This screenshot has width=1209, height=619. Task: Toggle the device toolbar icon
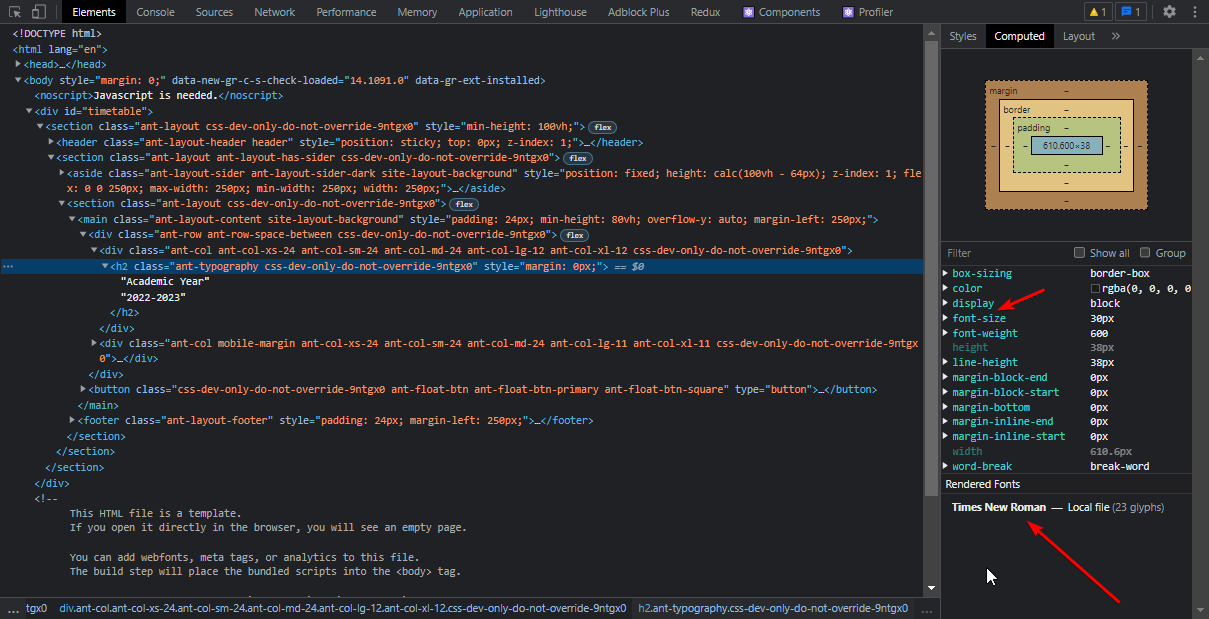(x=39, y=12)
